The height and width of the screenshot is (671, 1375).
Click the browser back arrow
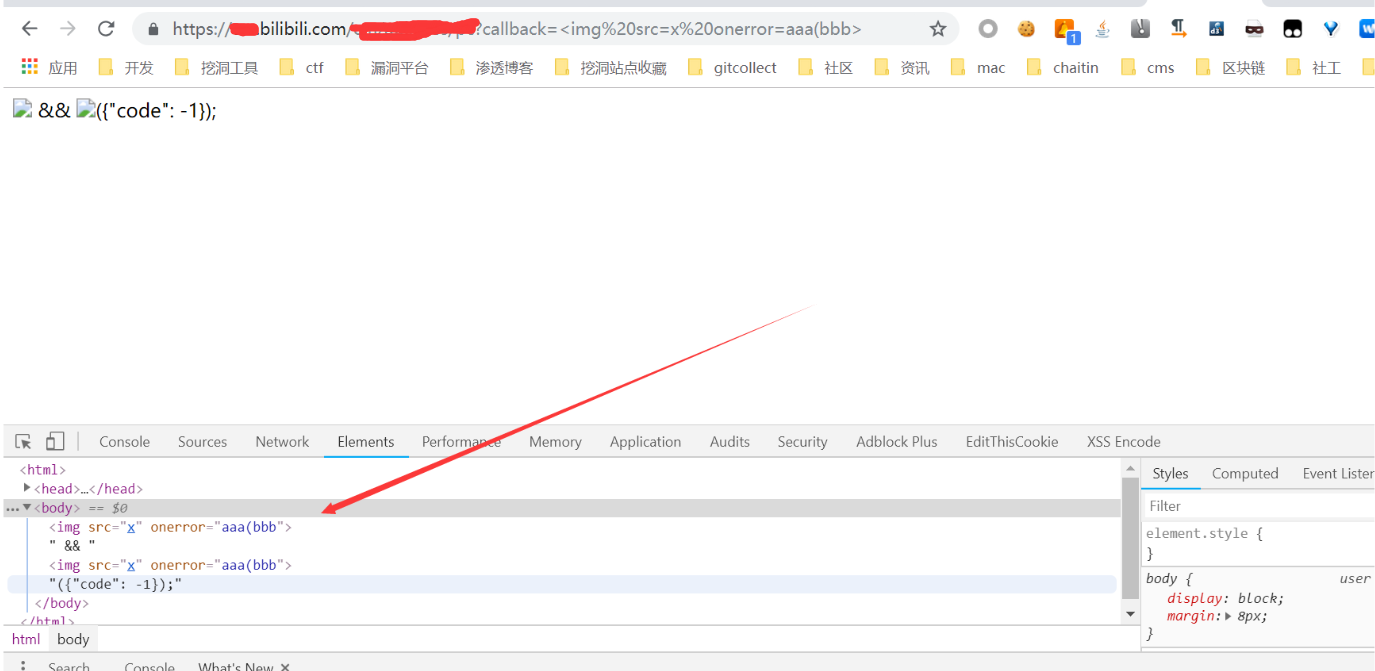[x=29, y=29]
